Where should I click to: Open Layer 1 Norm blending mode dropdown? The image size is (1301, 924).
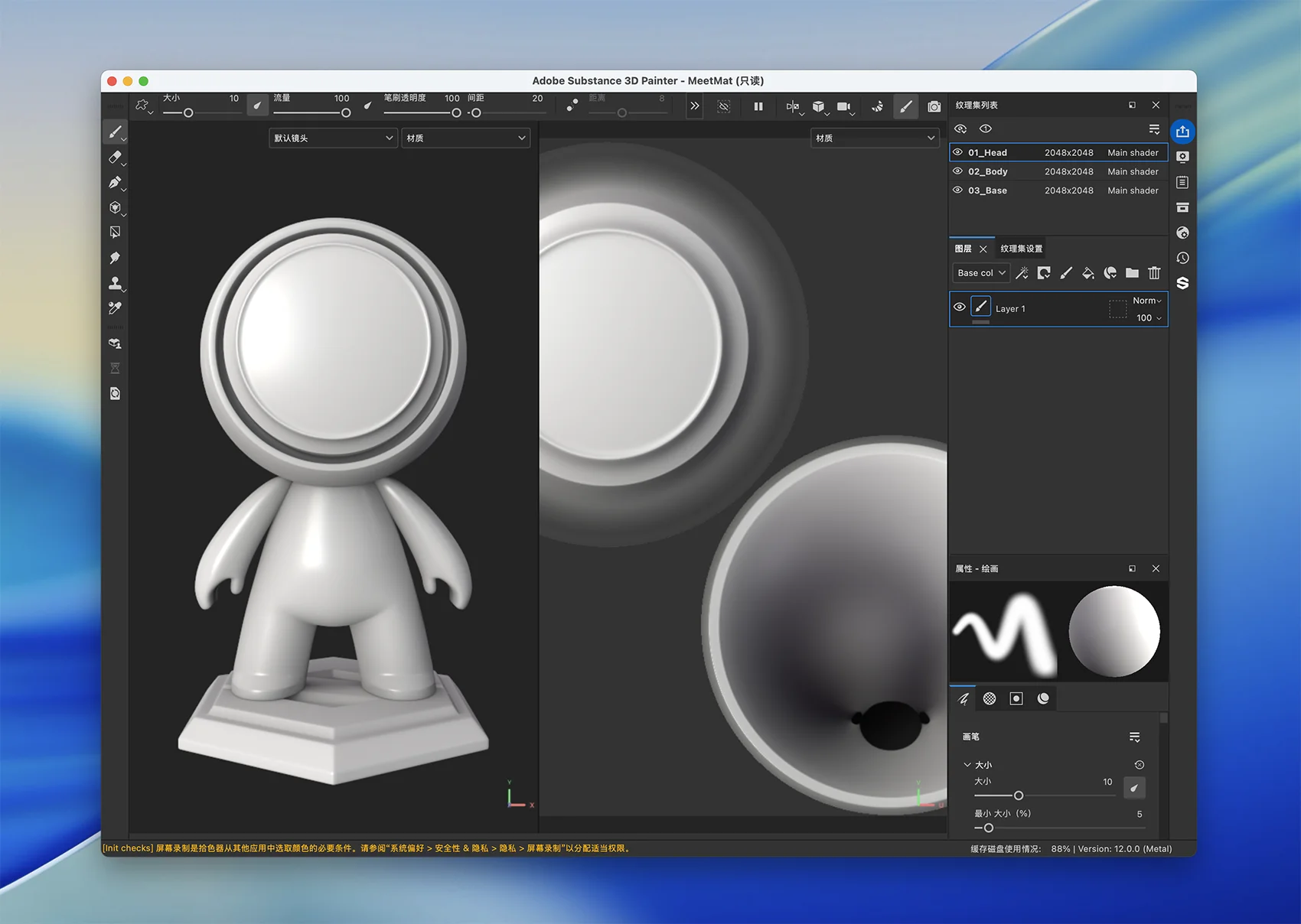(x=1146, y=301)
